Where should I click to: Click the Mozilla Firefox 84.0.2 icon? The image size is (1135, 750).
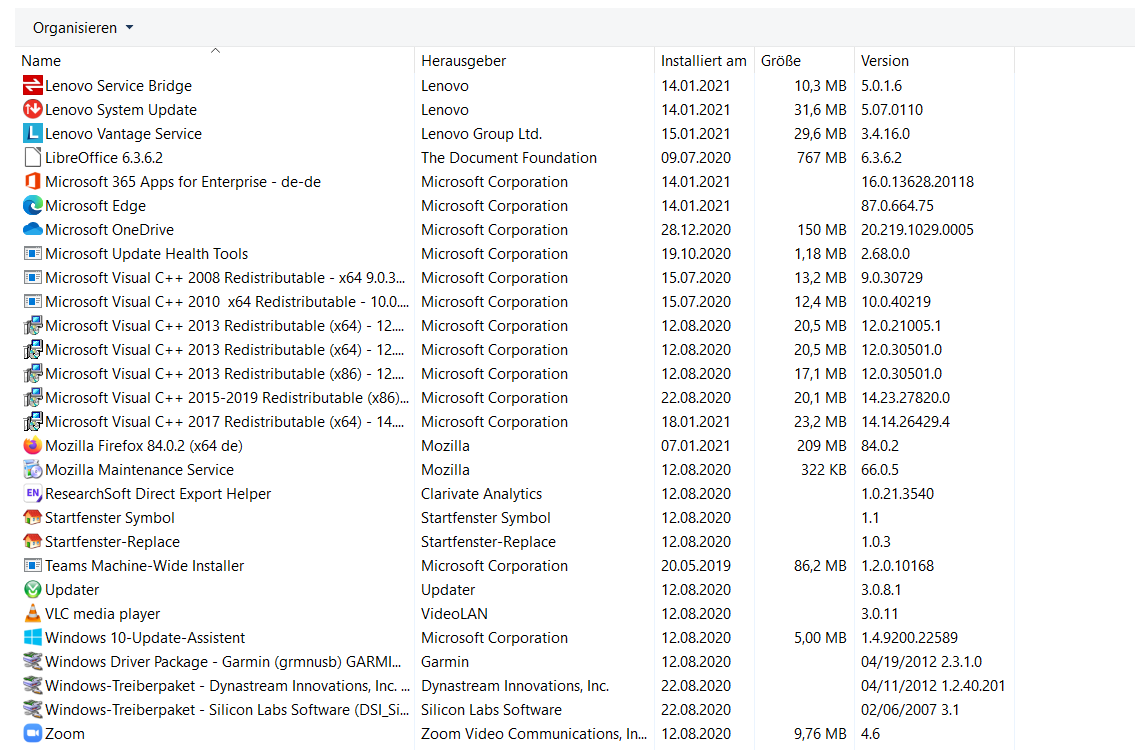coord(33,445)
